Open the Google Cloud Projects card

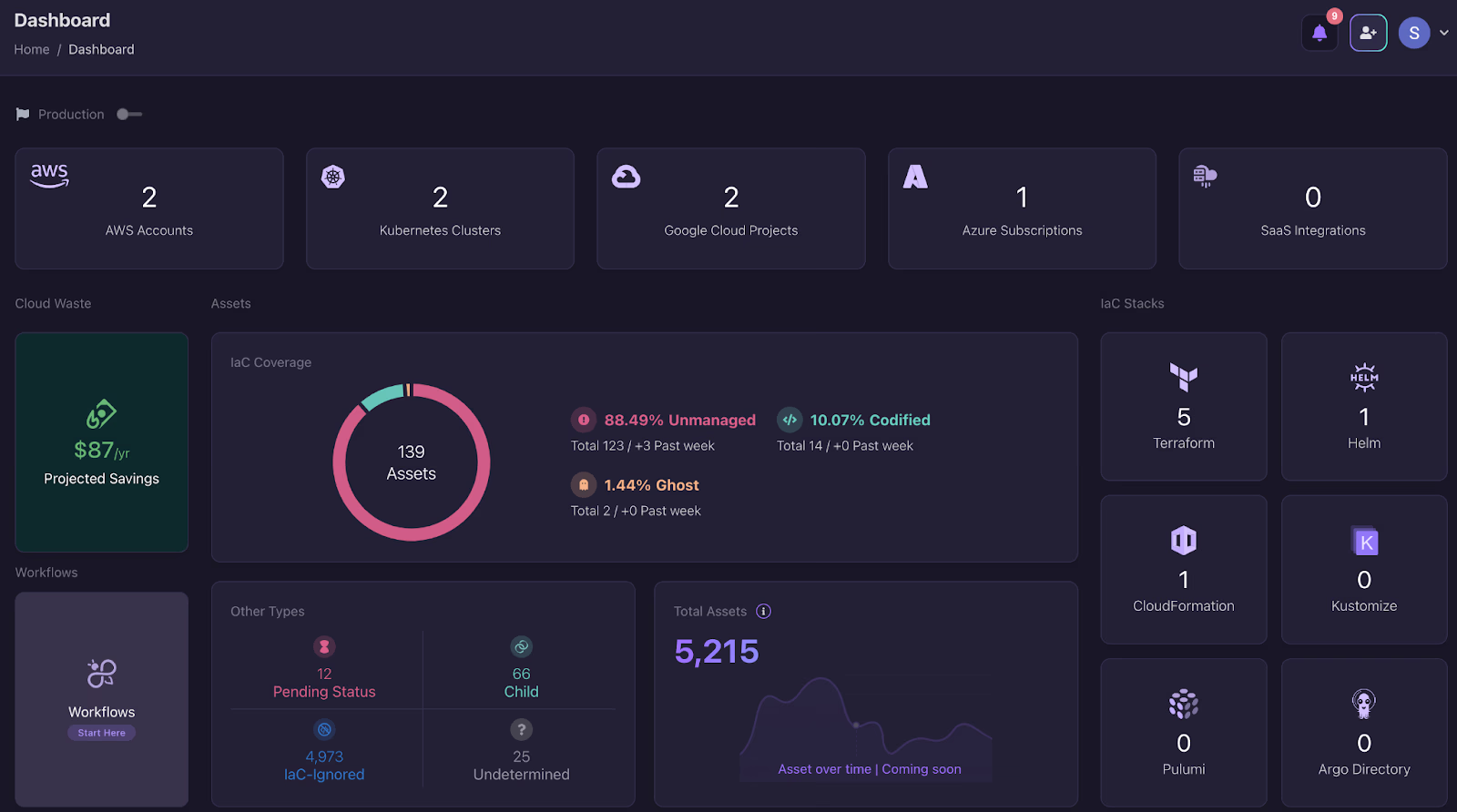pos(731,208)
